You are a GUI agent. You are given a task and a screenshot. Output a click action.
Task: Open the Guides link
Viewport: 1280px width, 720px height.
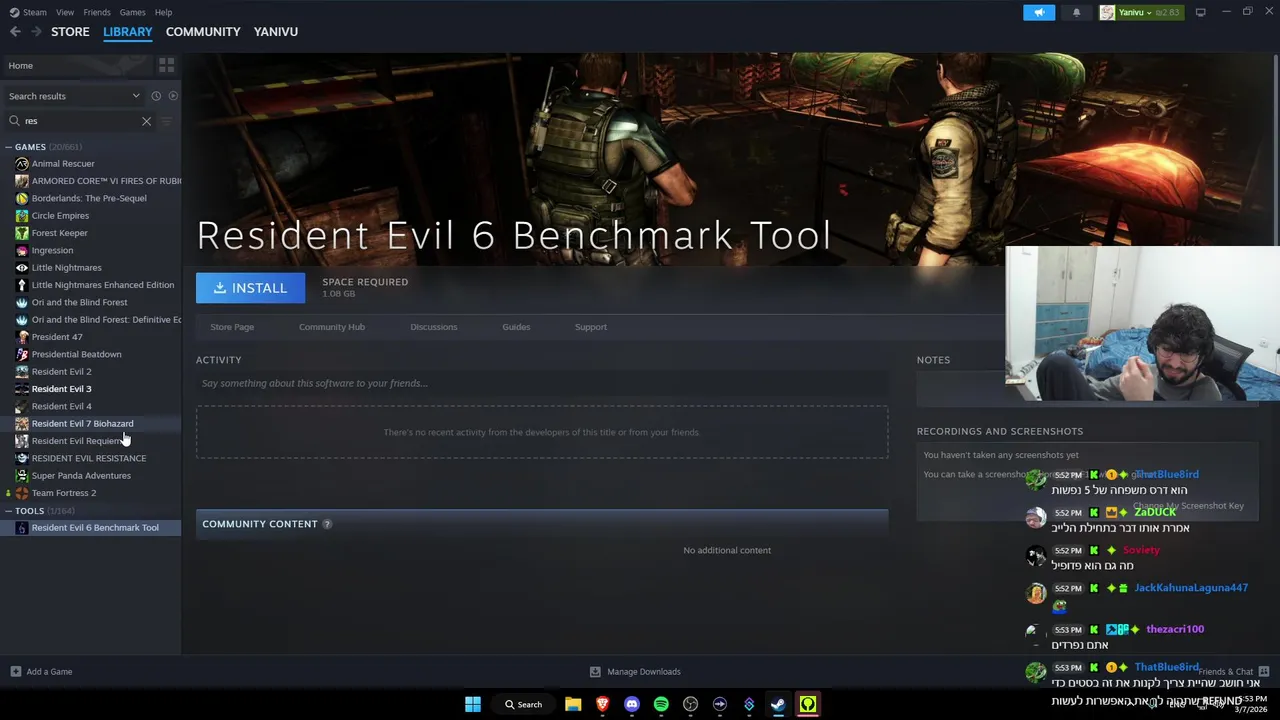(516, 327)
